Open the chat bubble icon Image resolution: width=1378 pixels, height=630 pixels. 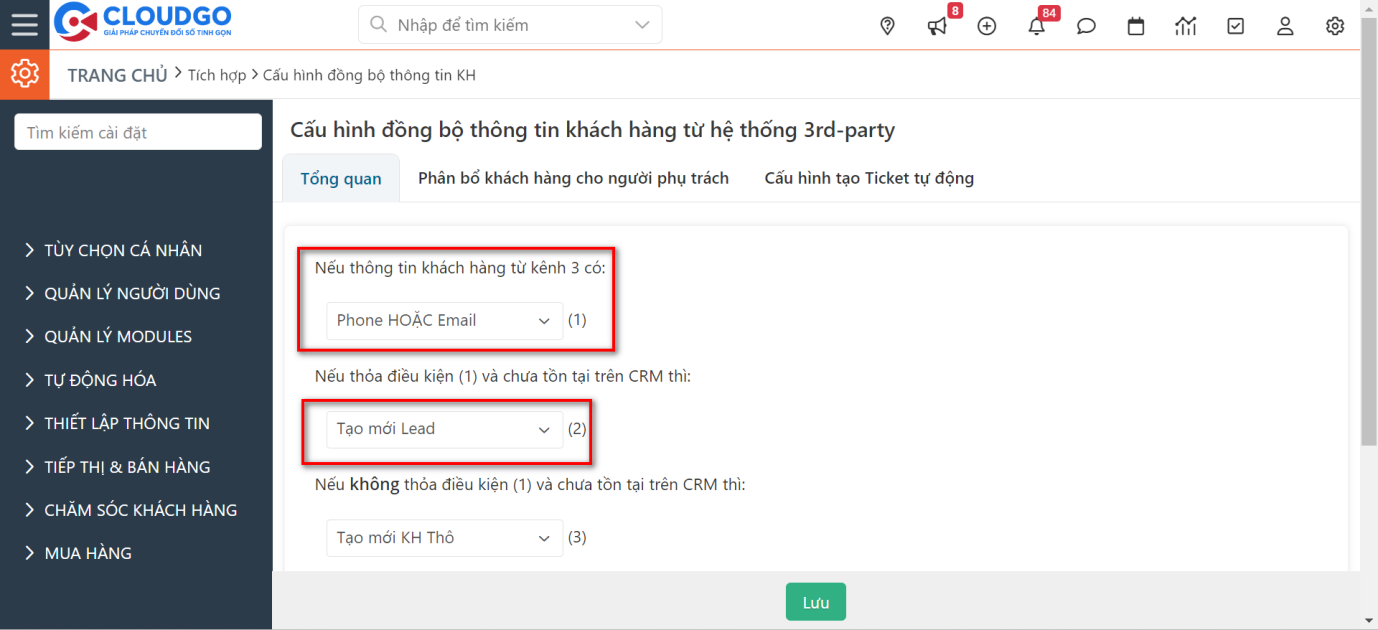point(1086,27)
